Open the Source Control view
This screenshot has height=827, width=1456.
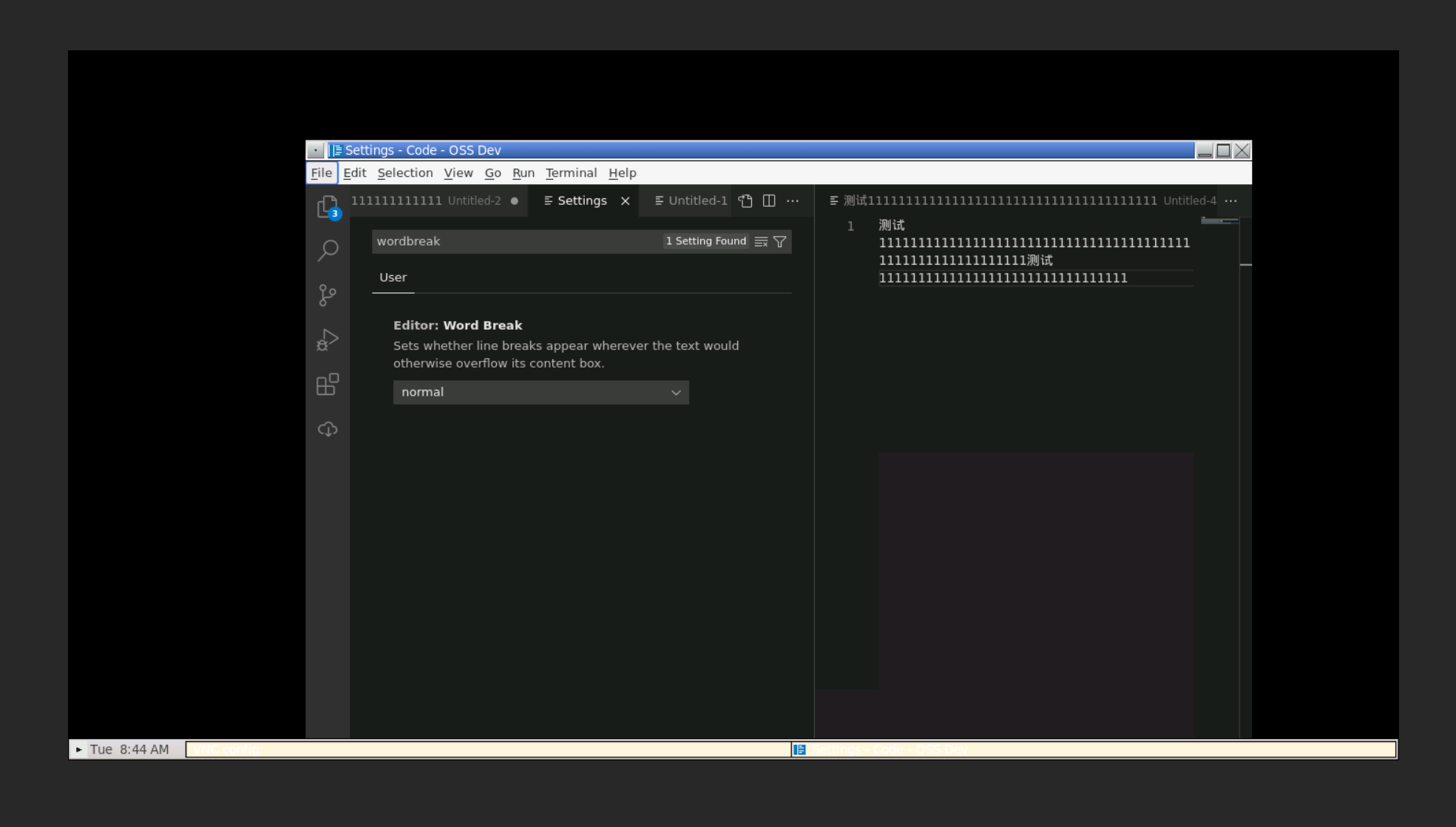click(x=328, y=294)
